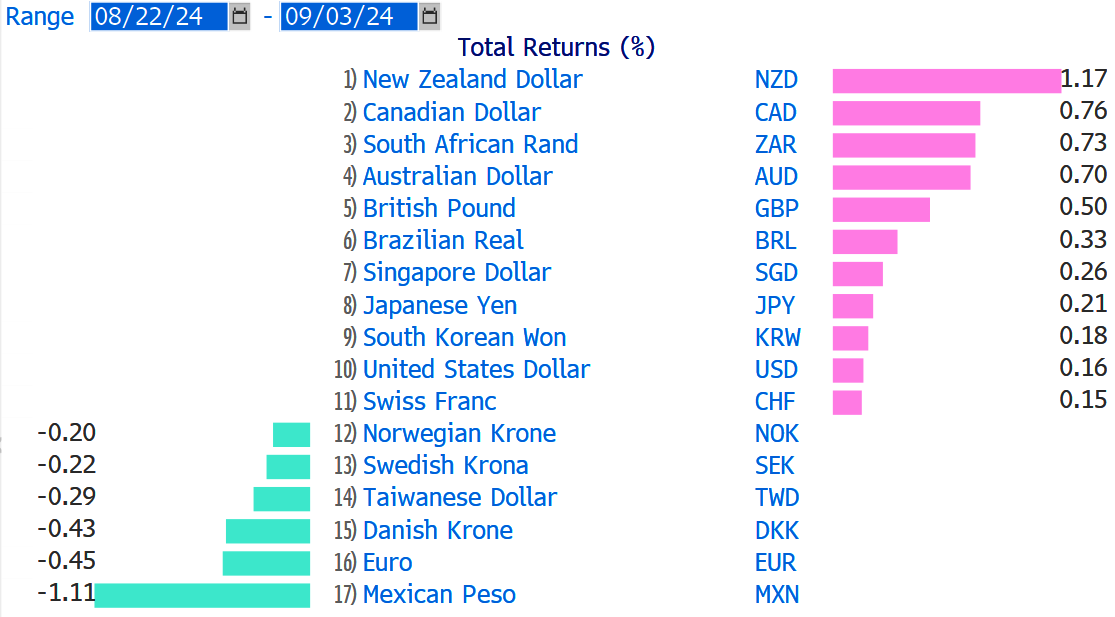Click the start date field 08/22/24

(x=159, y=16)
